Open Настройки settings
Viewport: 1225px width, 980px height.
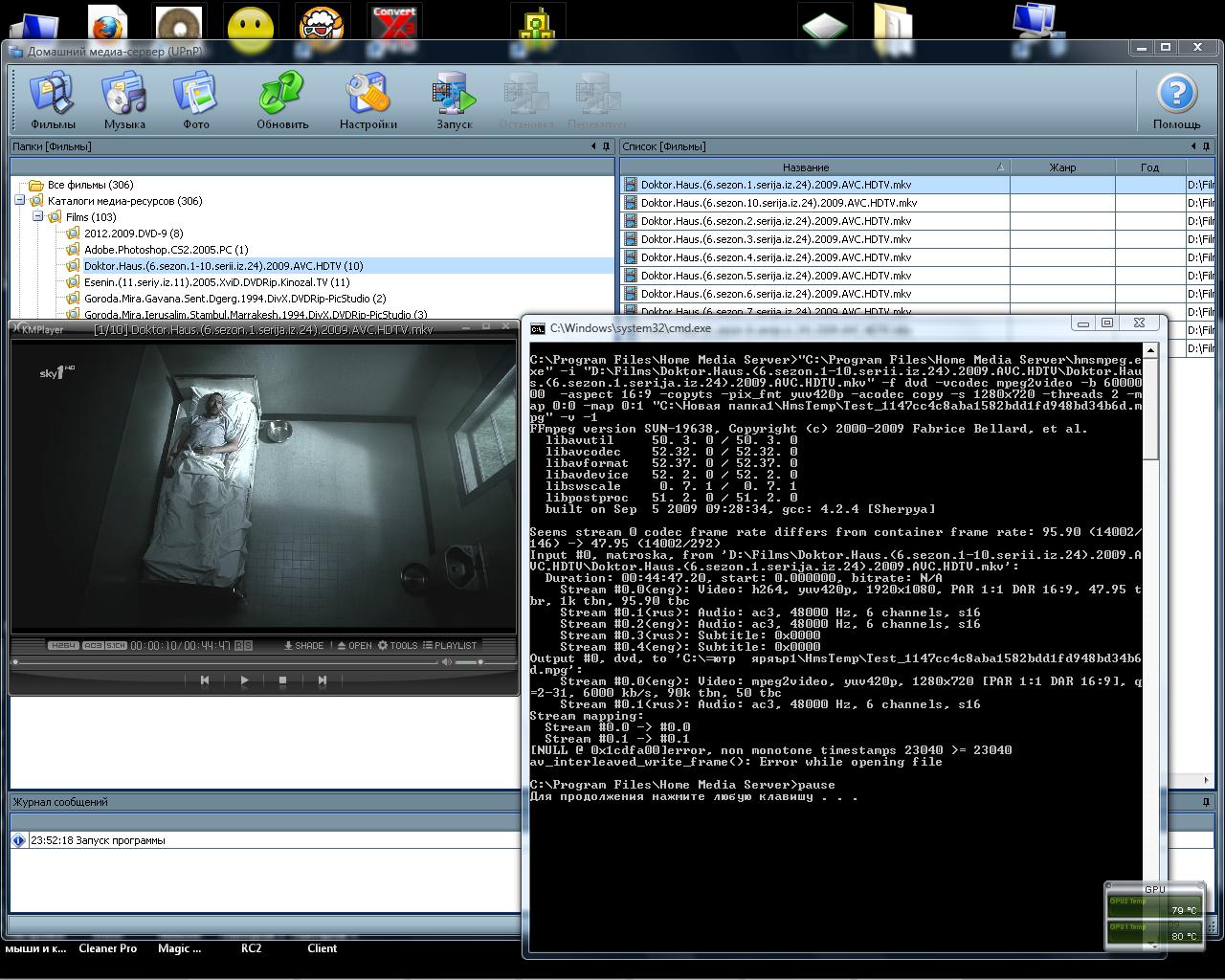coord(367,100)
